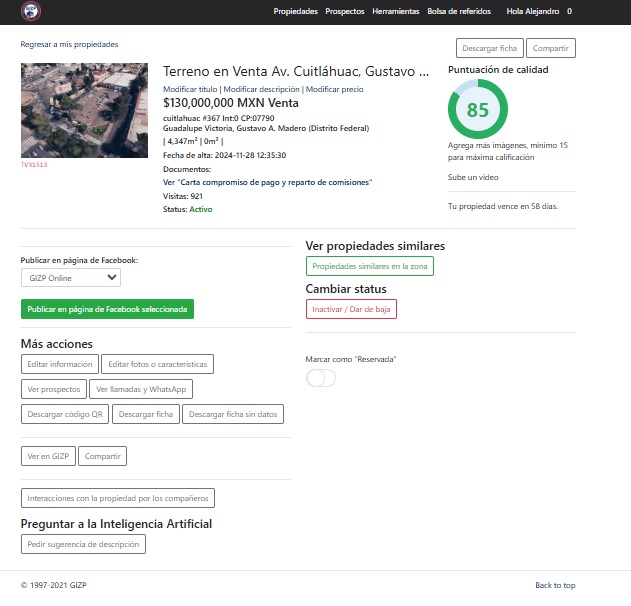This screenshot has width=631, height=606.
Task: Click the GIZP logo icon
Action: tap(31, 11)
